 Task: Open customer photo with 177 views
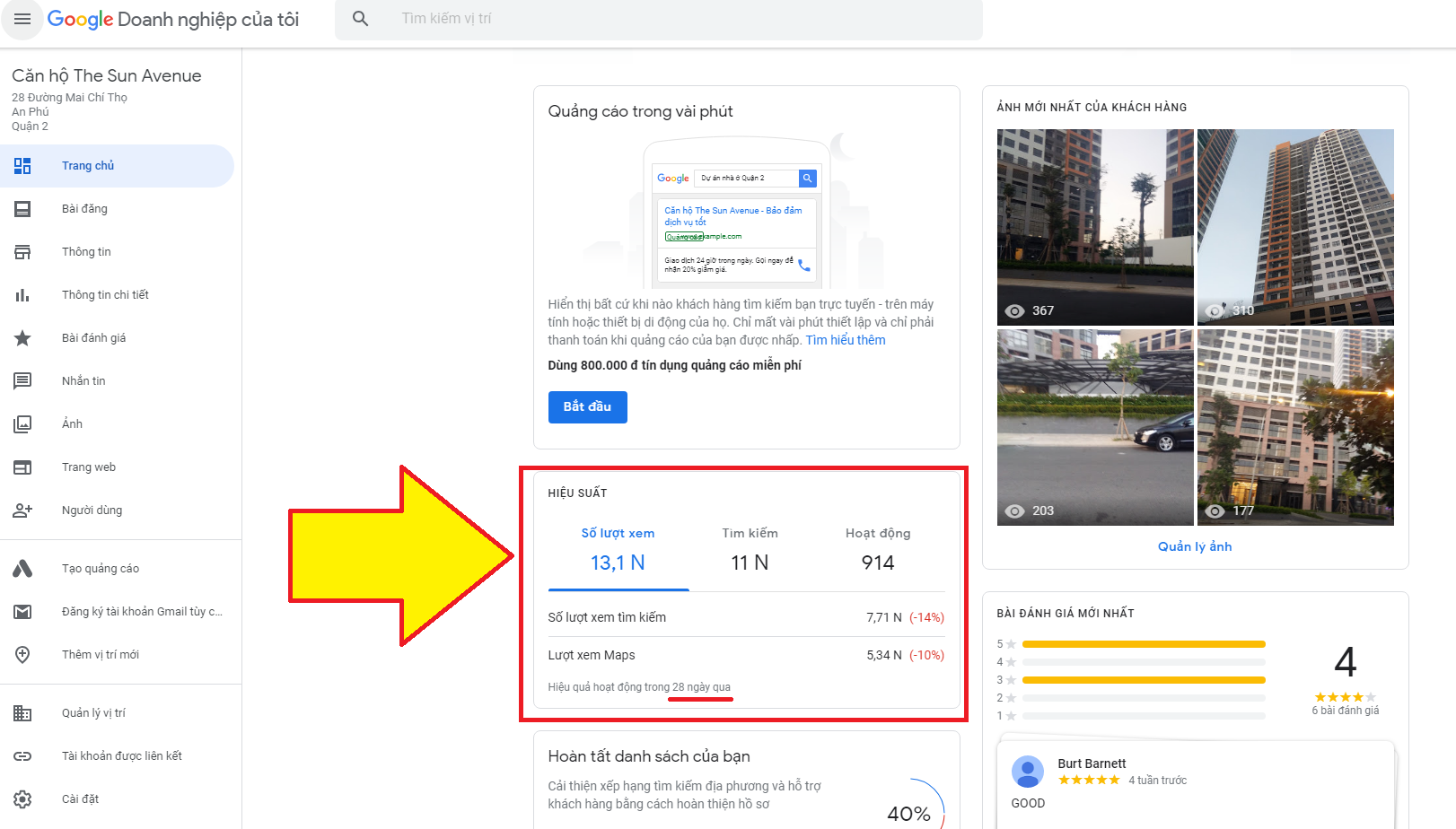tap(1295, 427)
